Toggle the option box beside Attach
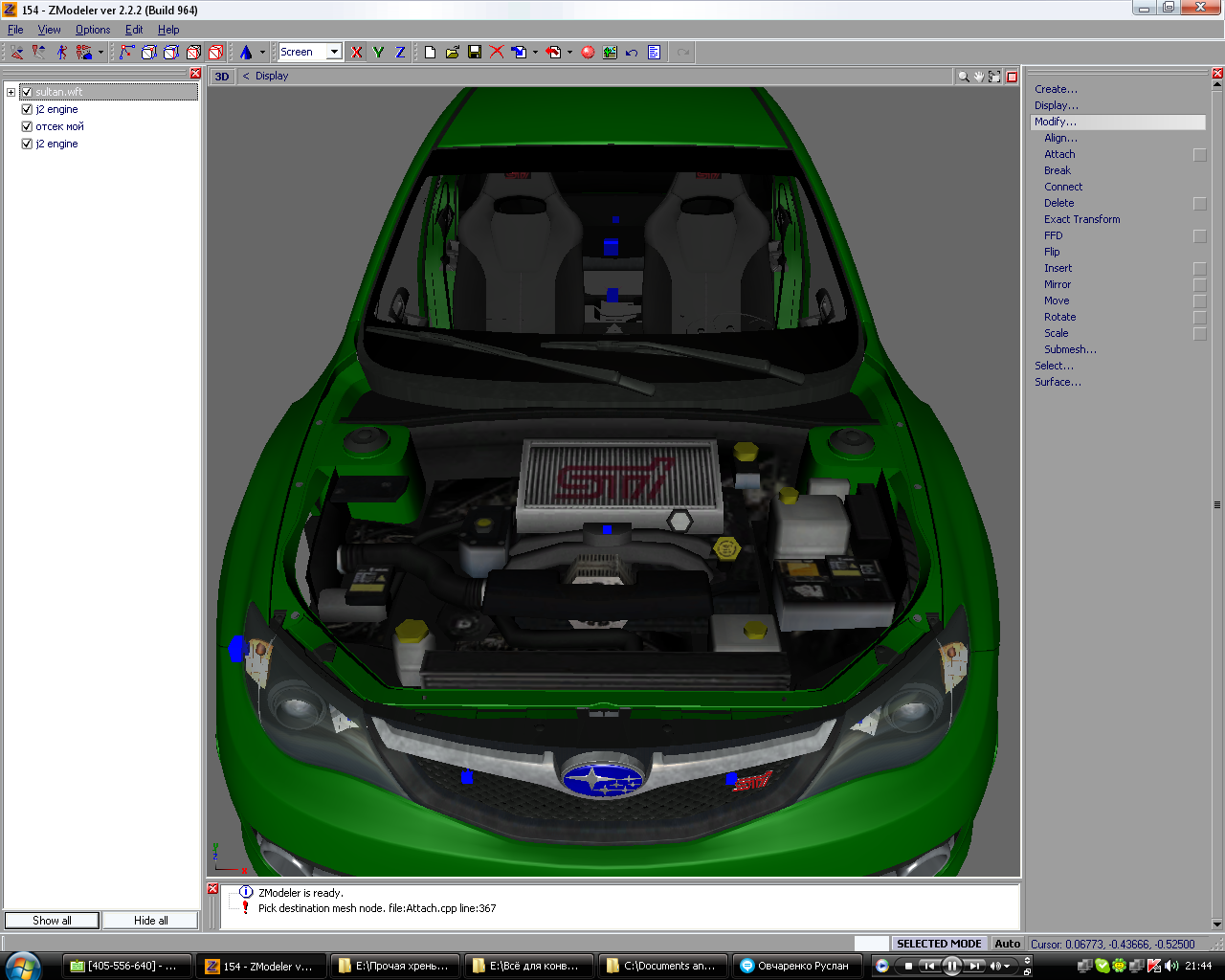1225x980 pixels. coord(1200,155)
